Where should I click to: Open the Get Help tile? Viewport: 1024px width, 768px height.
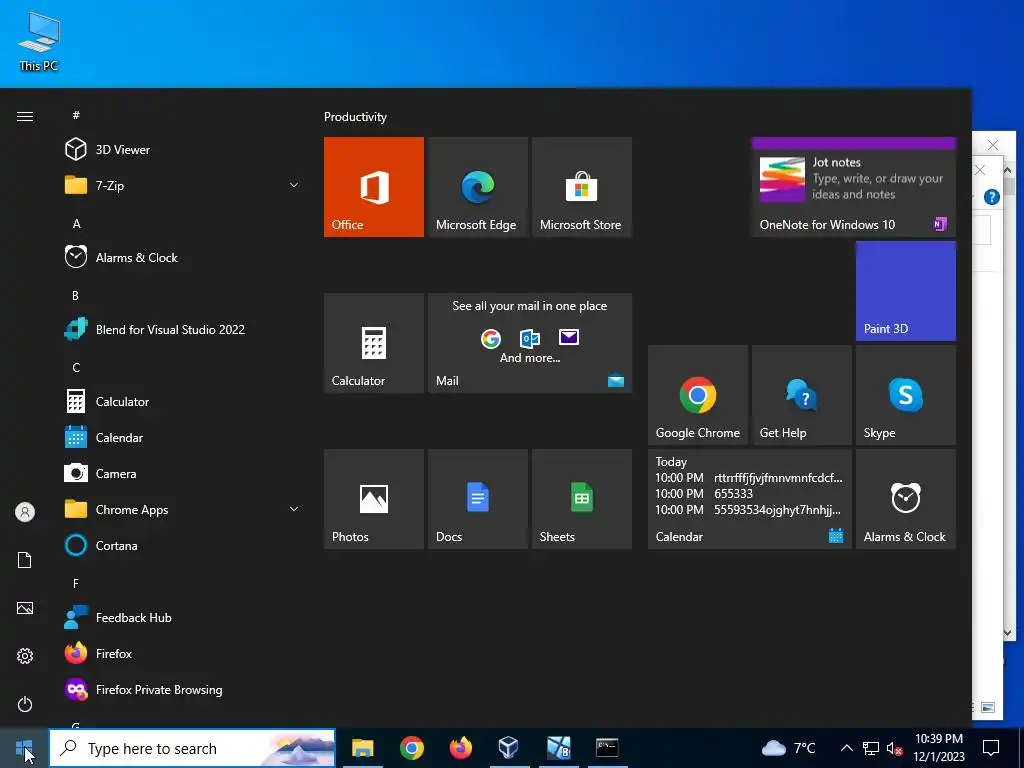point(801,395)
